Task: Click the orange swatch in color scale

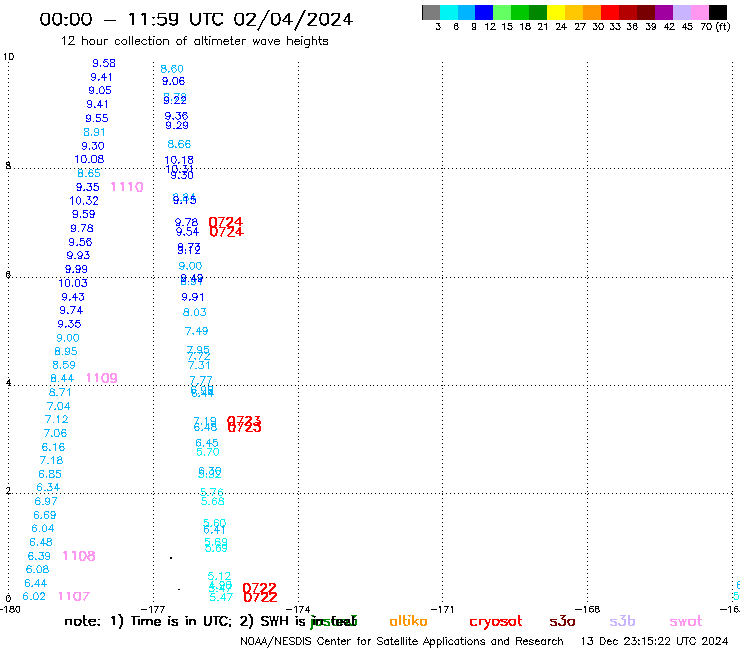Action: pos(592,12)
